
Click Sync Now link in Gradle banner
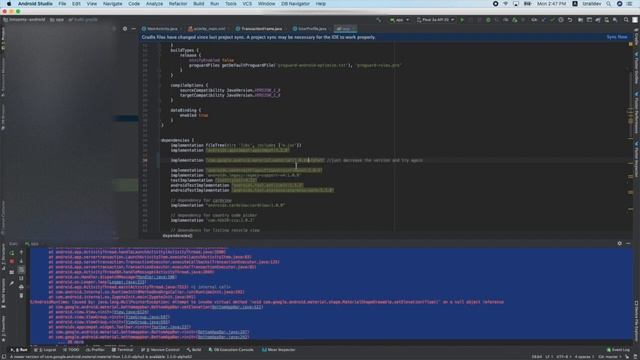pyautogui.click(x=617, y=37)
